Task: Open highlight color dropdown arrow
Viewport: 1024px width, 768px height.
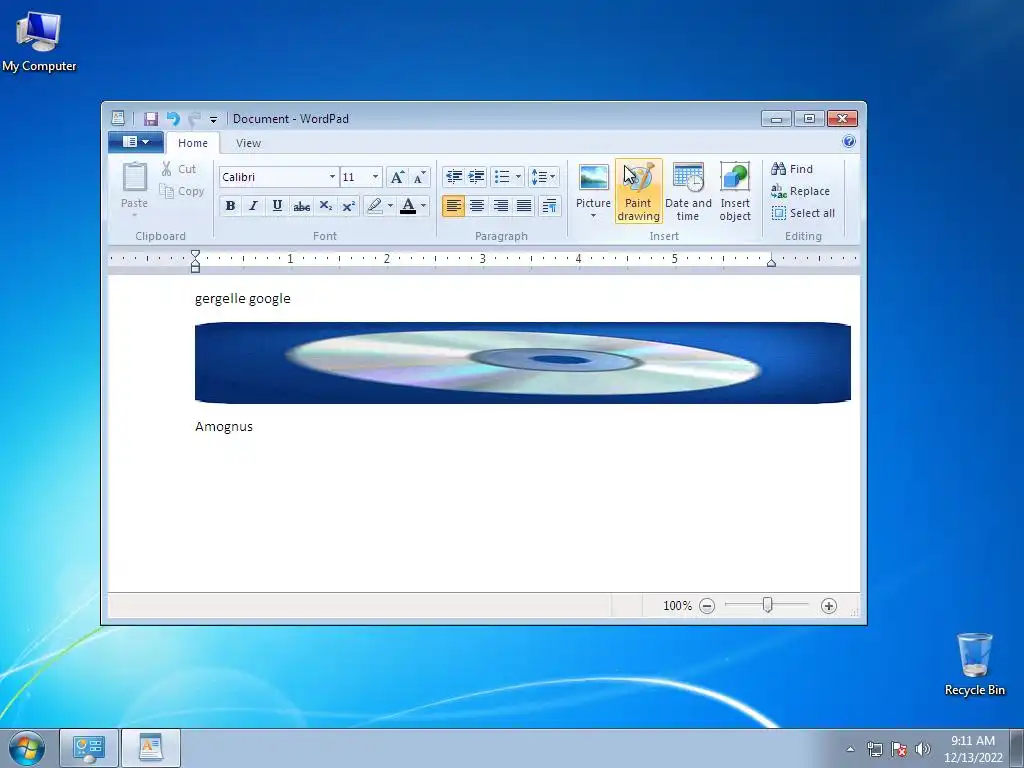Action: [x=391, y=206]
